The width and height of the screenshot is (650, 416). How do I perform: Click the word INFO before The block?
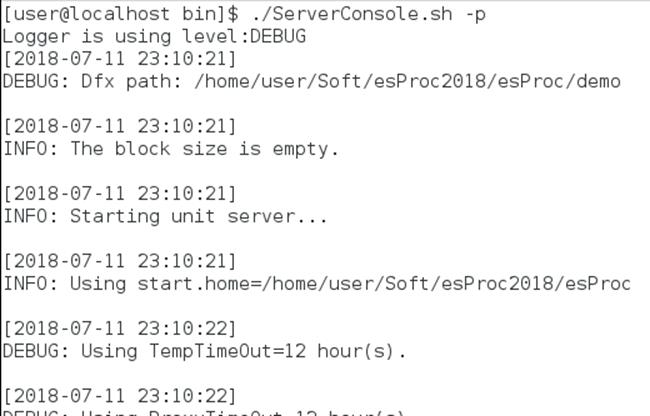[25, 149]
